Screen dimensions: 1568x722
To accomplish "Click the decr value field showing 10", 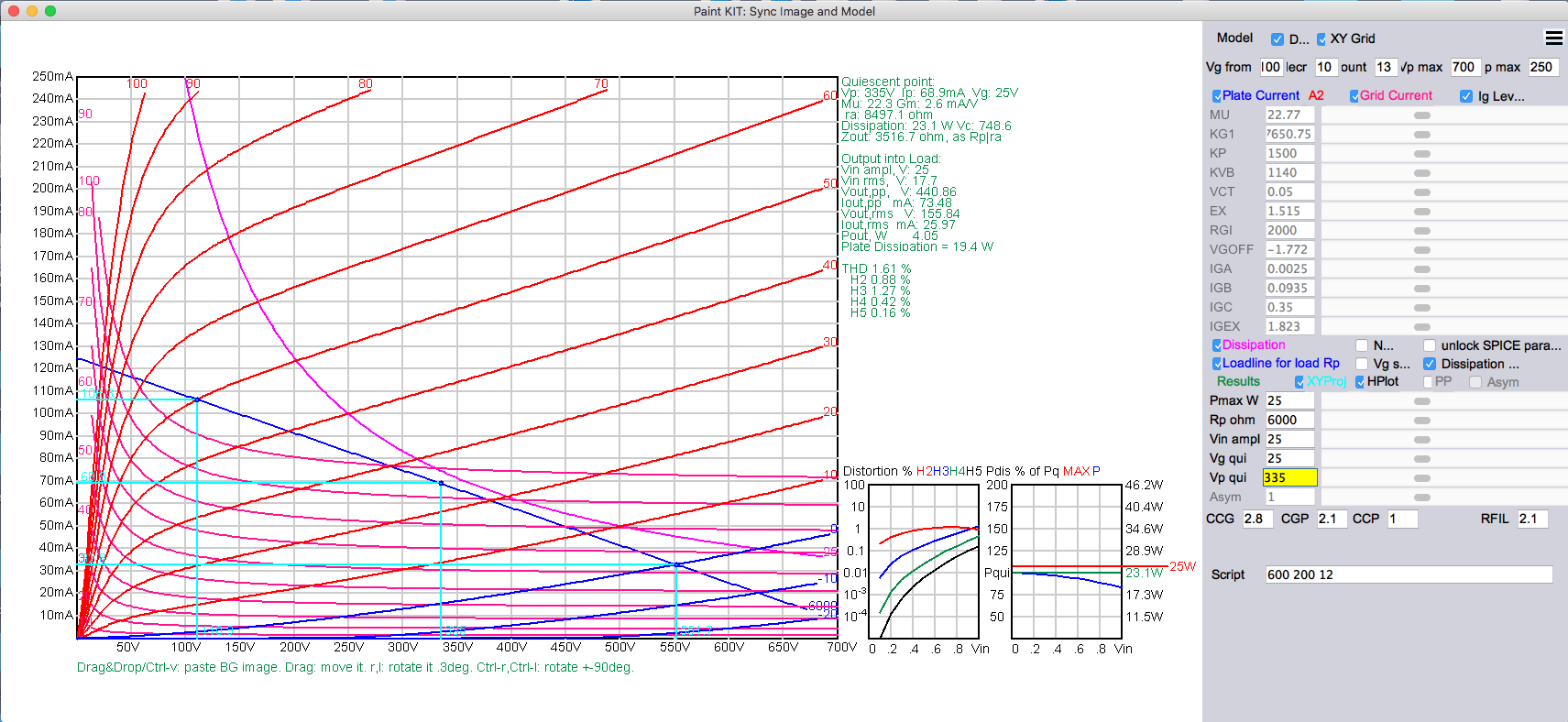I will coord(1325,67).
